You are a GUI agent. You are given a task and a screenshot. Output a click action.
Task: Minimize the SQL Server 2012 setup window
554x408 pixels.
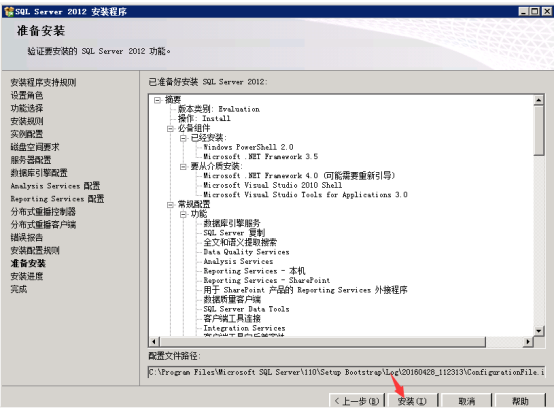point(524,12)
